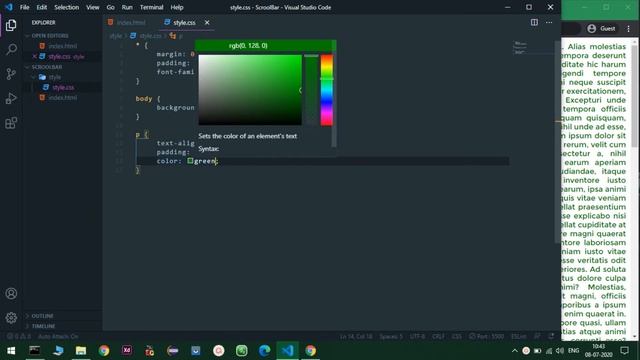The height and width of the screenshot is (360, 640).
Task: Show hidden system tray icons
Action: 515,351
